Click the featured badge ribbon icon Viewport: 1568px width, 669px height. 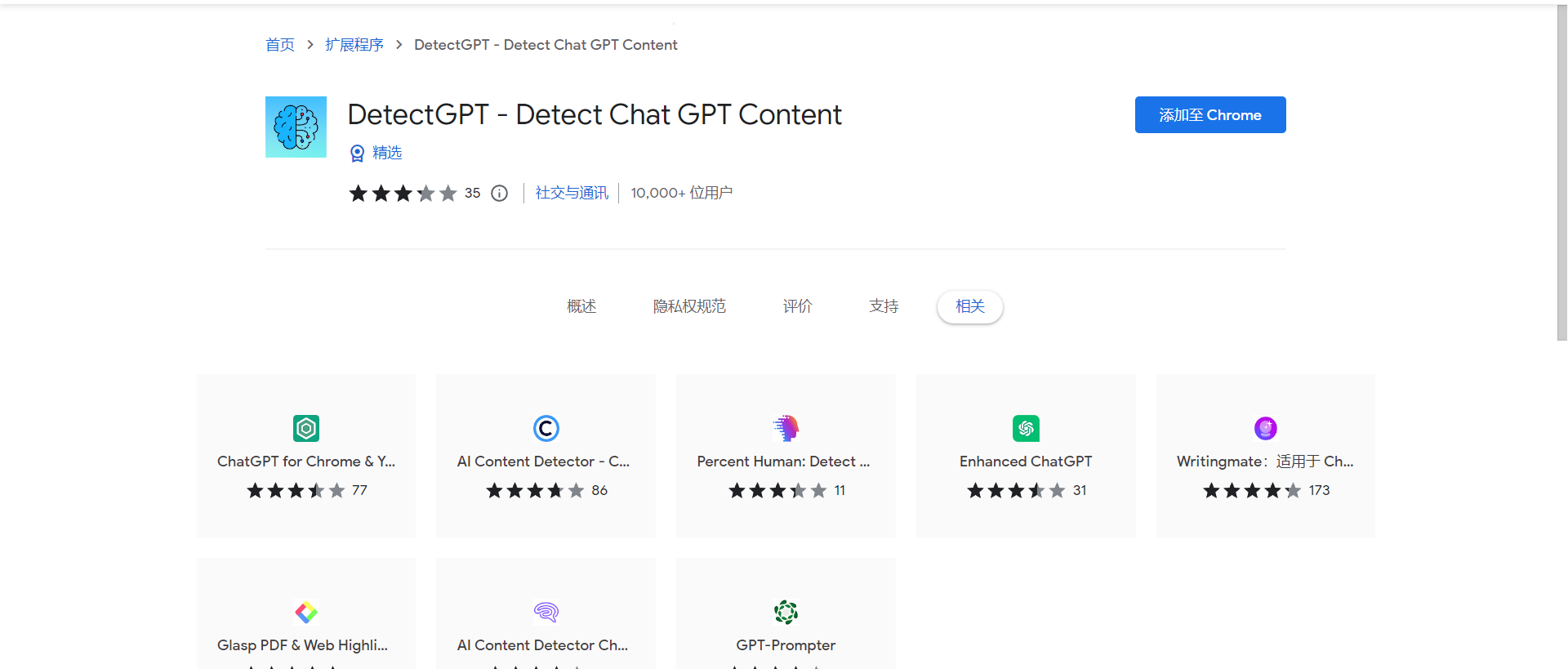[x=357, y=153]
